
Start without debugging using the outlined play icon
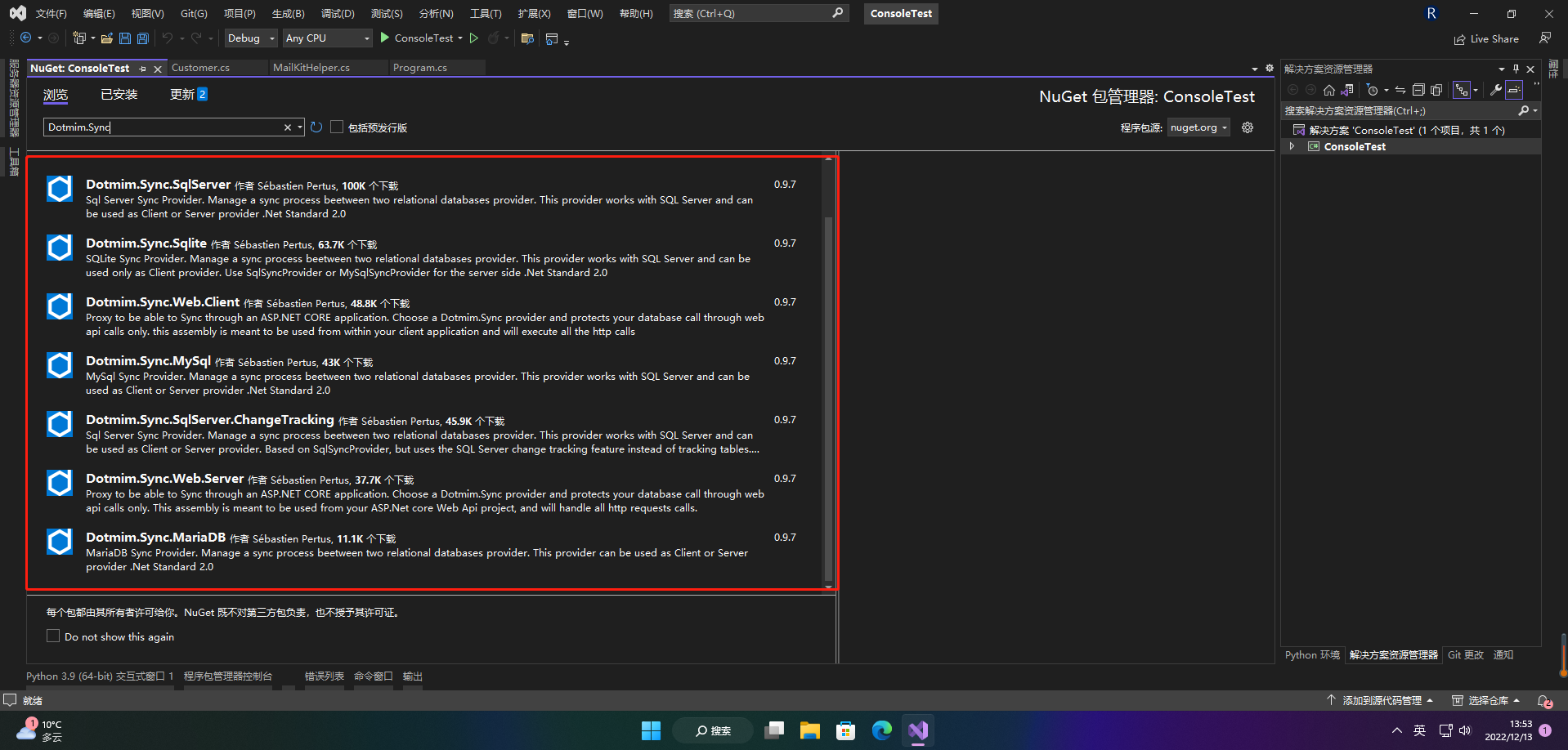pos(474,38)
